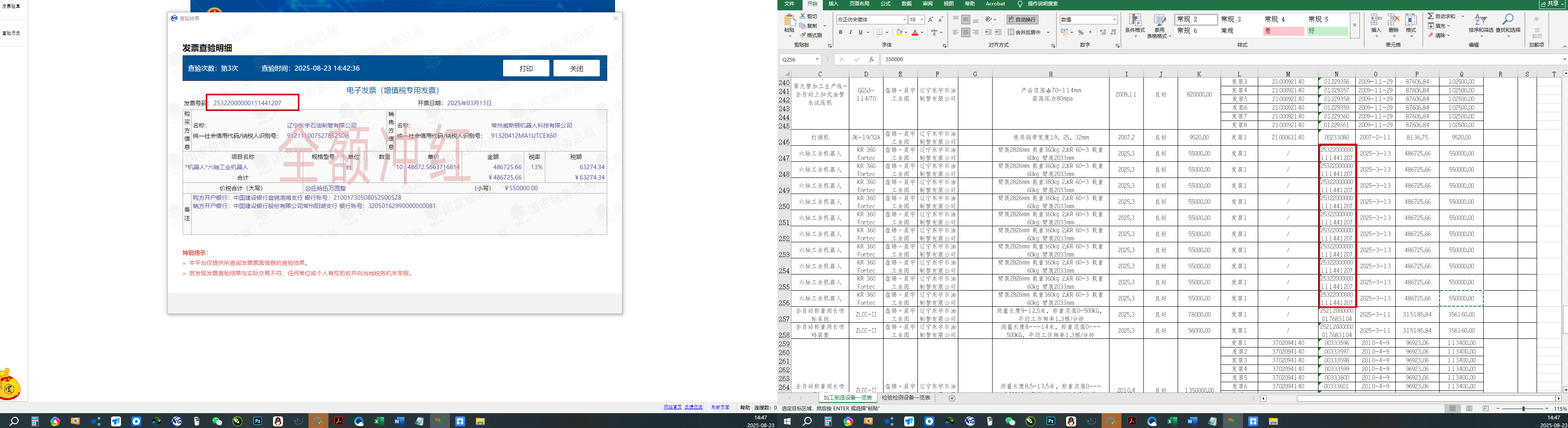The height and width of the screenshot is (428, 1568).
Task: Click the Comma Style number icon
Action: pos(1090,32)
